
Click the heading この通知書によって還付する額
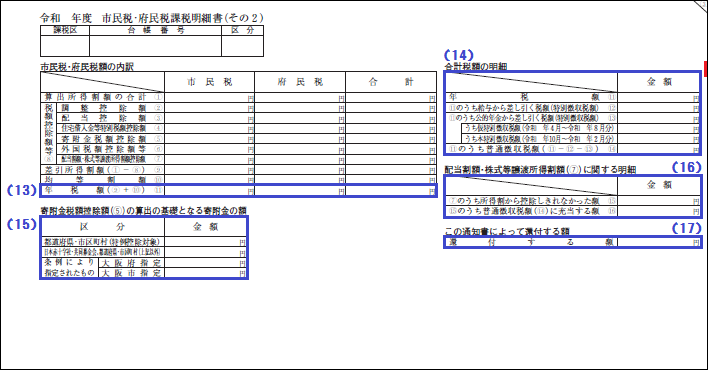point(507,231)
